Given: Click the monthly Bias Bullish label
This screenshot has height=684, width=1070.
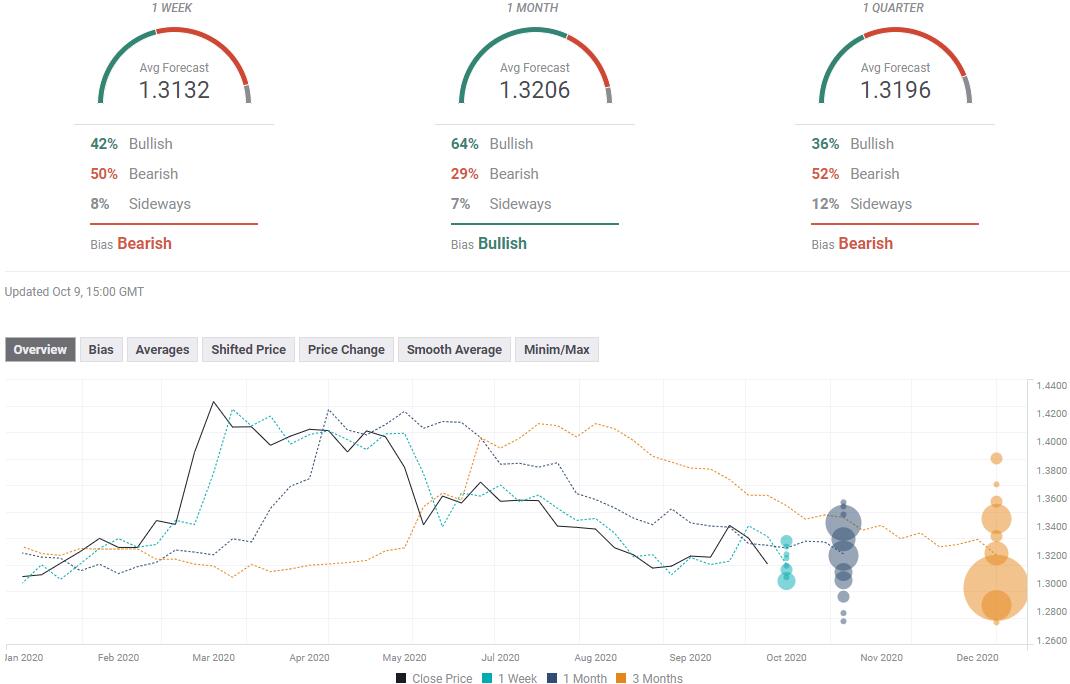Looking at the screenshot, I should click(x=489, y=244).
